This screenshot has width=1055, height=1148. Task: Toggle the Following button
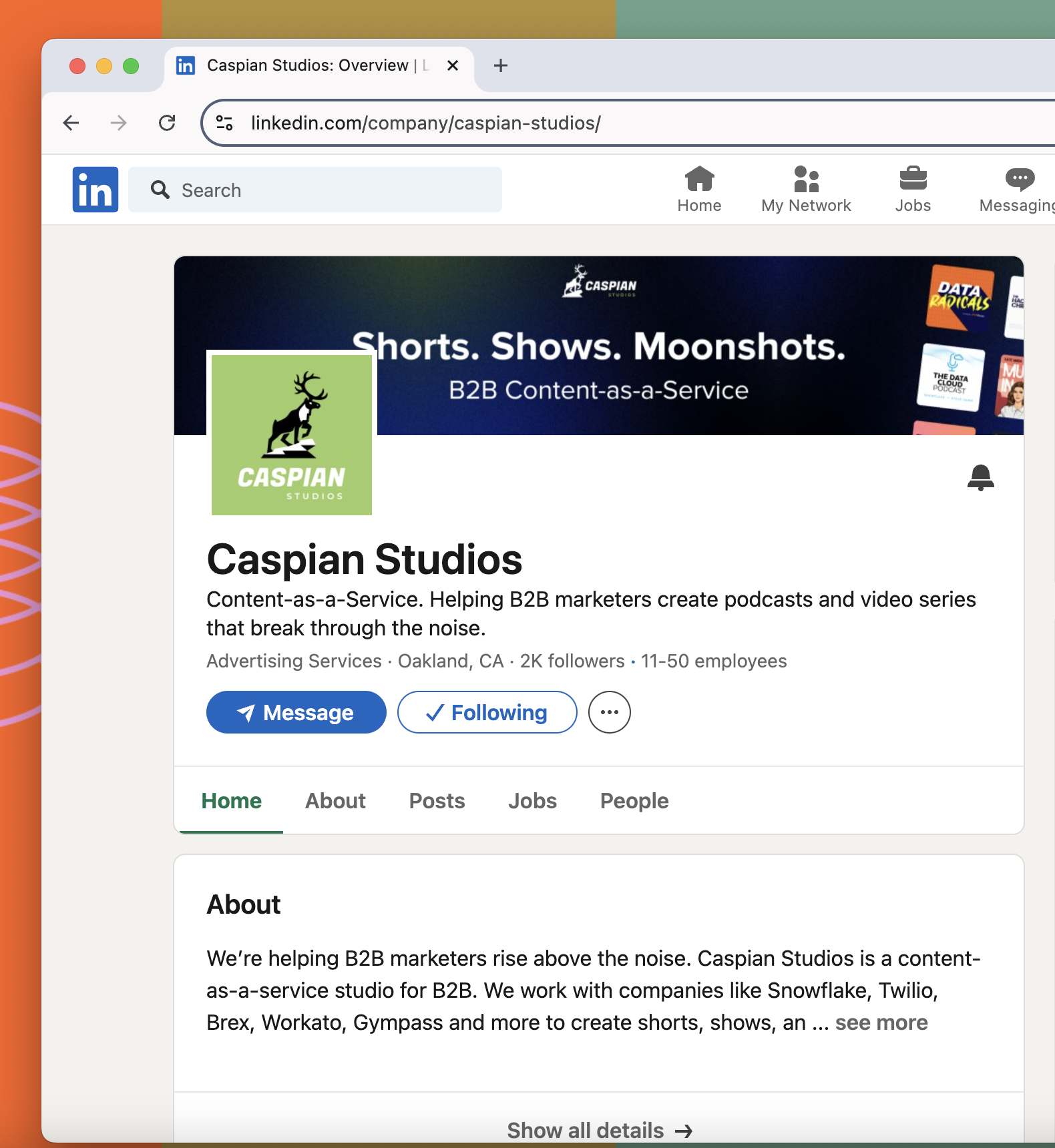click(487, 712)
